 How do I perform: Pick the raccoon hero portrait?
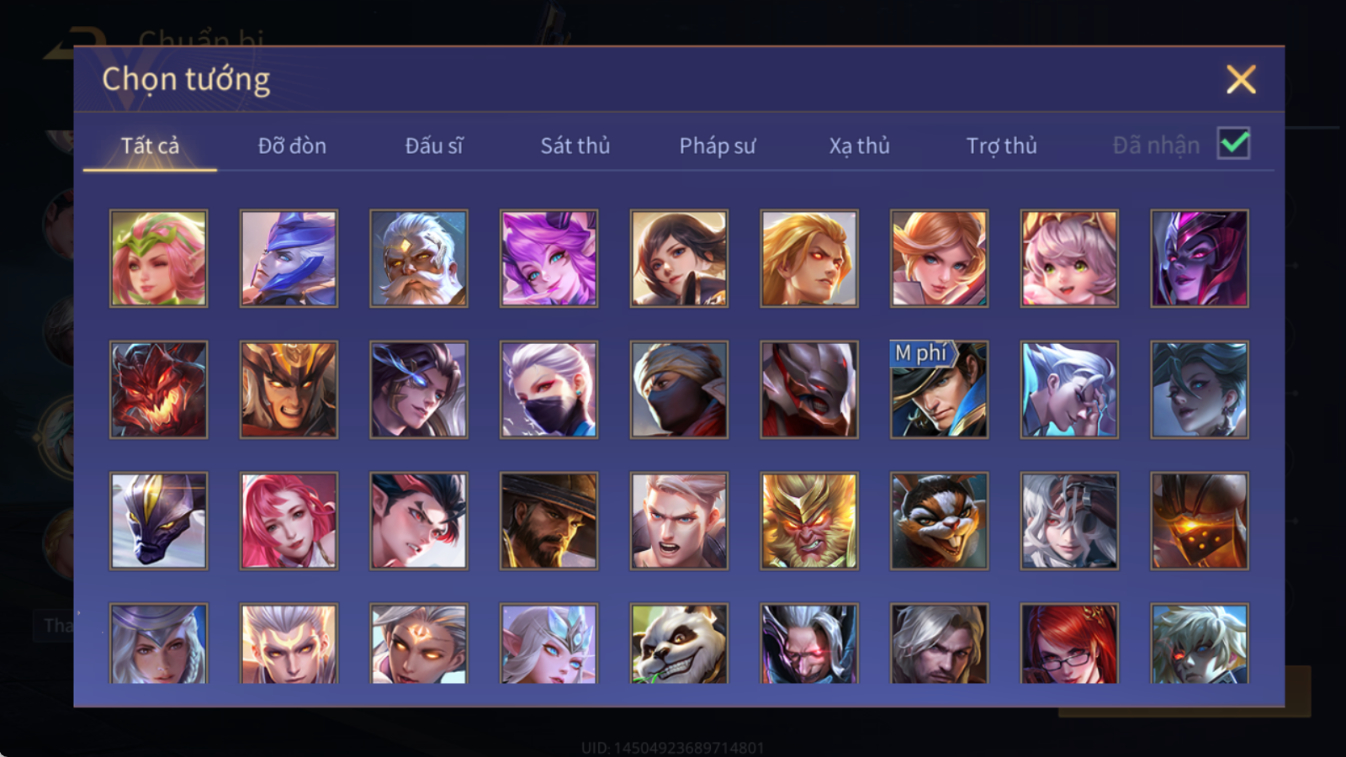pos(939,521)
